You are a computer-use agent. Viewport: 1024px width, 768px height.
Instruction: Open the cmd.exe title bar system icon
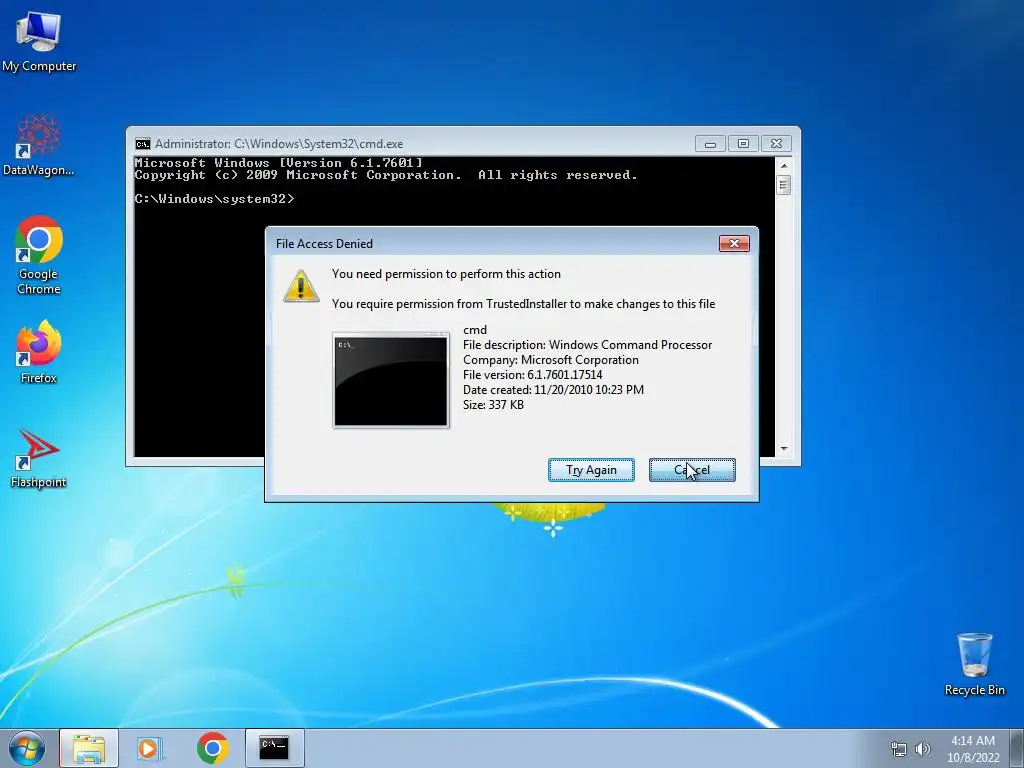click(x=142, y=144)
